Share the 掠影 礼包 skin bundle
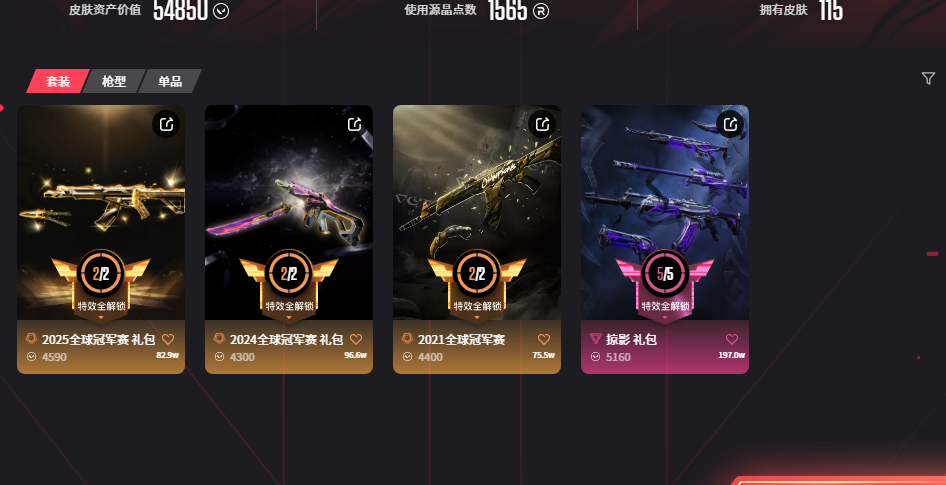The height and width of the screenshot is (485, 946). tap(731, 124)
